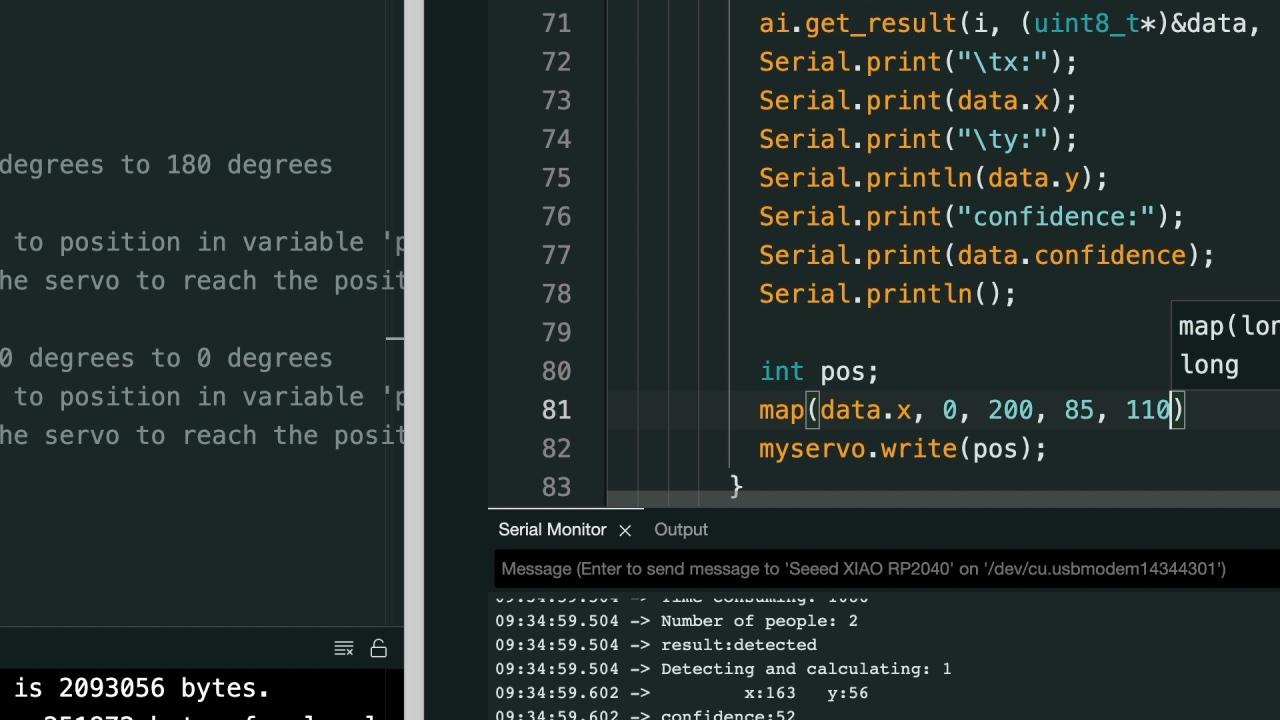Click 'is 2093056 bytes.' output in left window

(142, 688)
